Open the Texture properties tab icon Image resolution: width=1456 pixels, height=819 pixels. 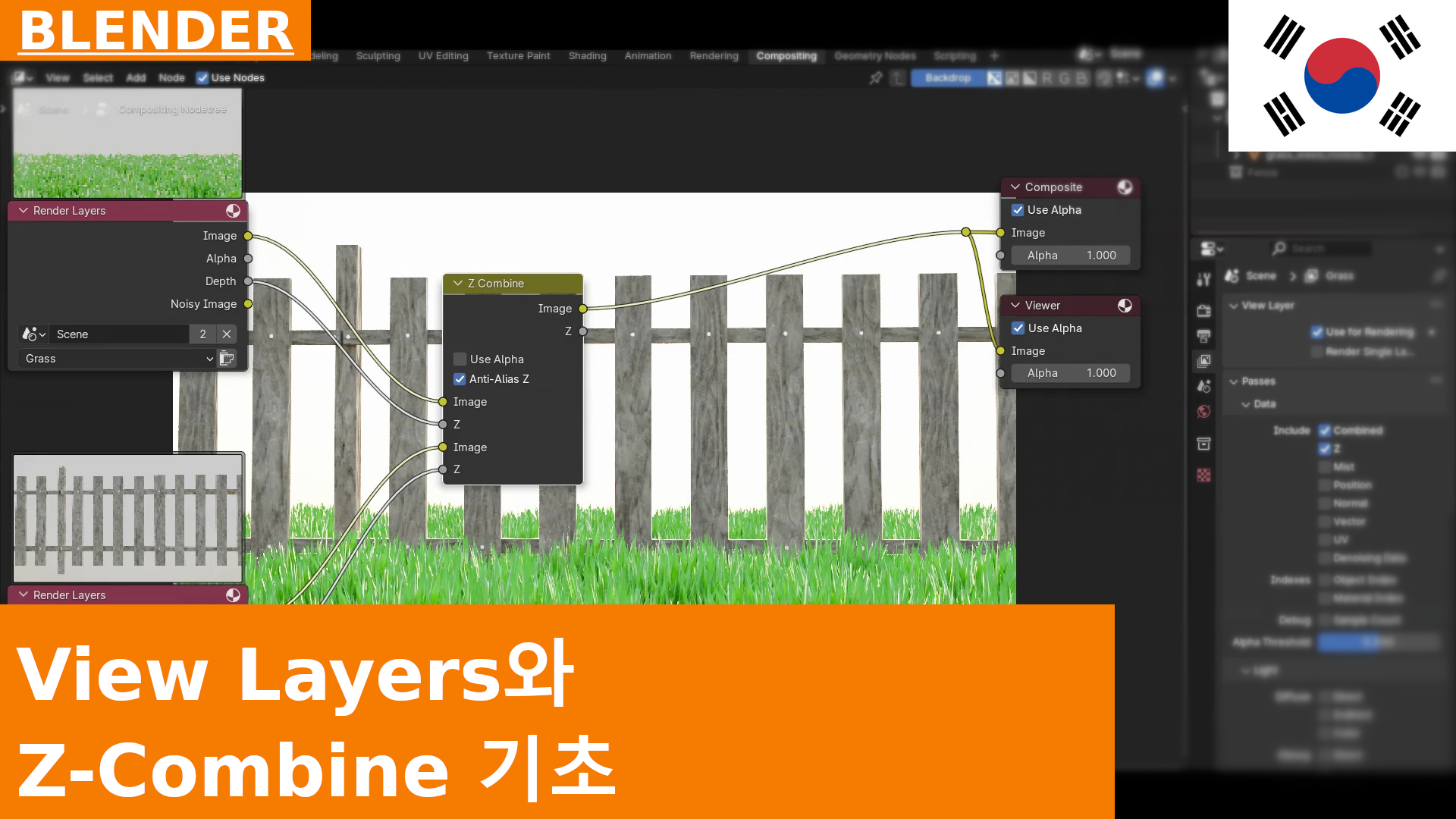pyautogui.click(x=1203, y=475)
